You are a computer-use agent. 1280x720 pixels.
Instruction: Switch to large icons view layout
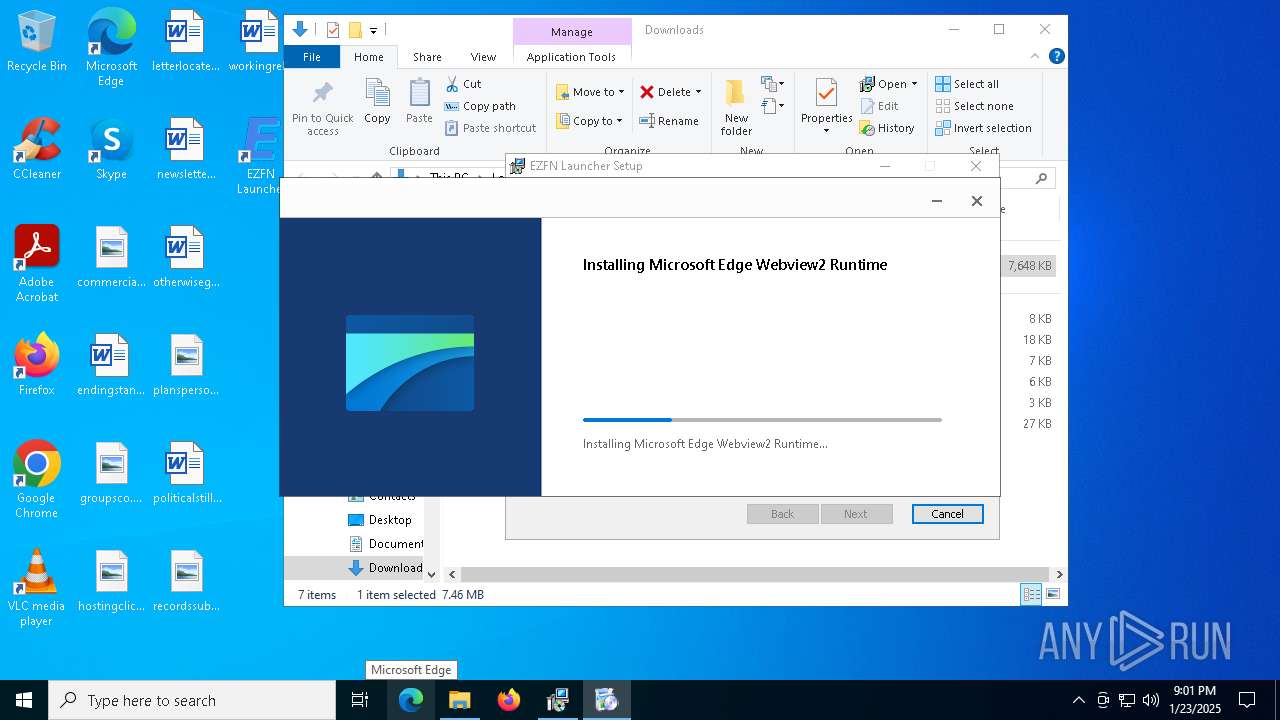click(1052, 595)
